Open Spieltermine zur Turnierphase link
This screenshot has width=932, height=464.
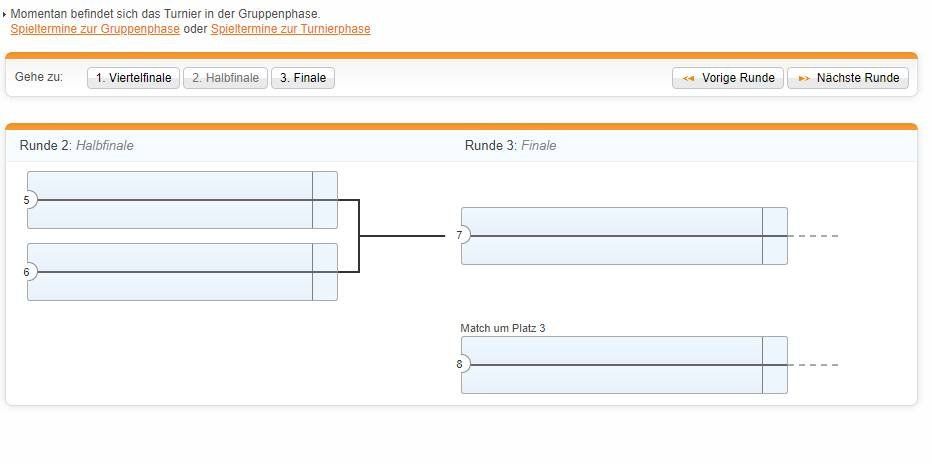pyautogui.click(x=290, y=29)
